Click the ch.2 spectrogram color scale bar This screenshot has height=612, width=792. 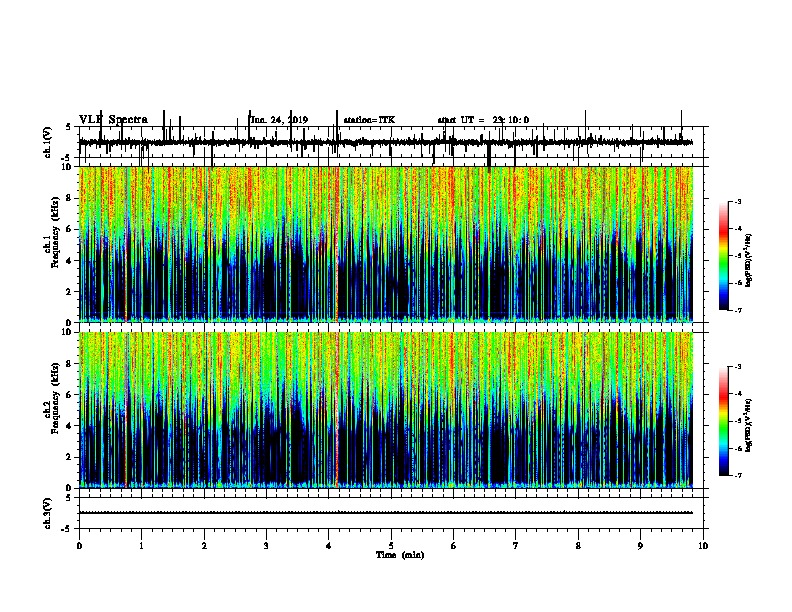(724, 421)
